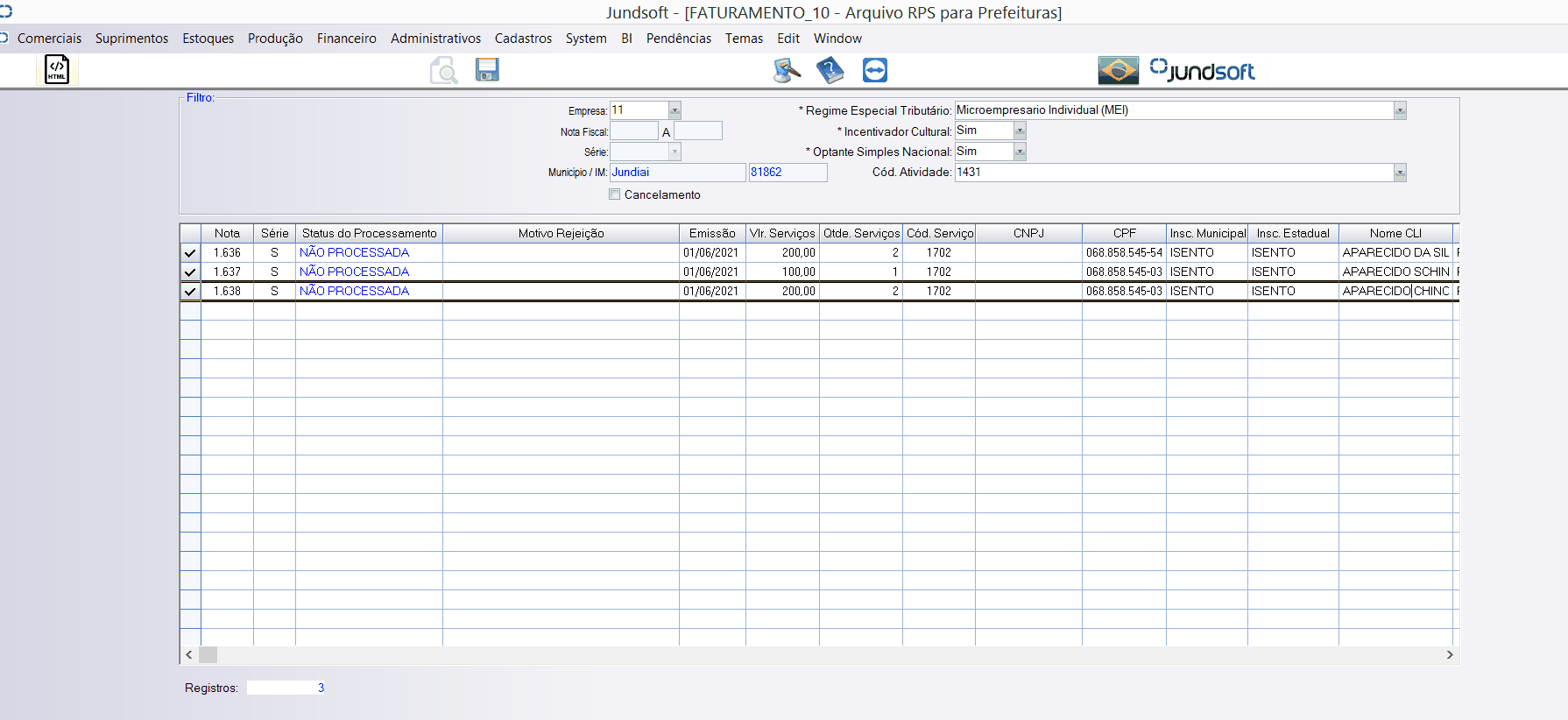Screen dimensions: 1568x720
Task: Click the TeamViewer remote support icon
Action: pos(875,70)
